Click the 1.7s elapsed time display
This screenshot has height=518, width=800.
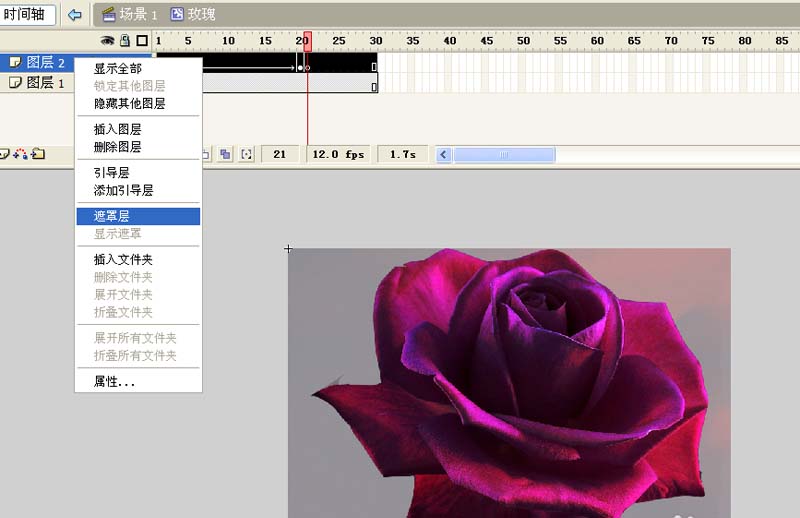click(403, 154)
